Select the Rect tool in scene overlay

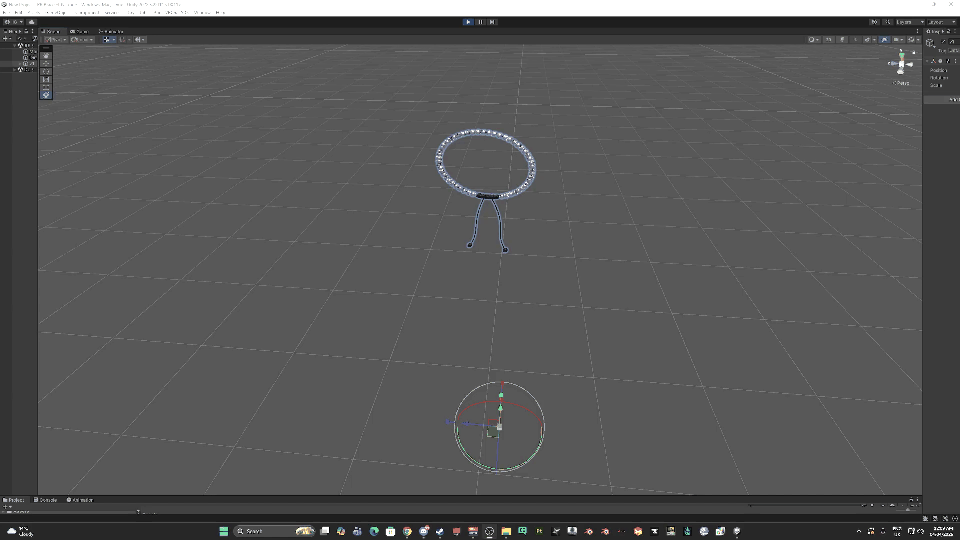pos(46,87)
